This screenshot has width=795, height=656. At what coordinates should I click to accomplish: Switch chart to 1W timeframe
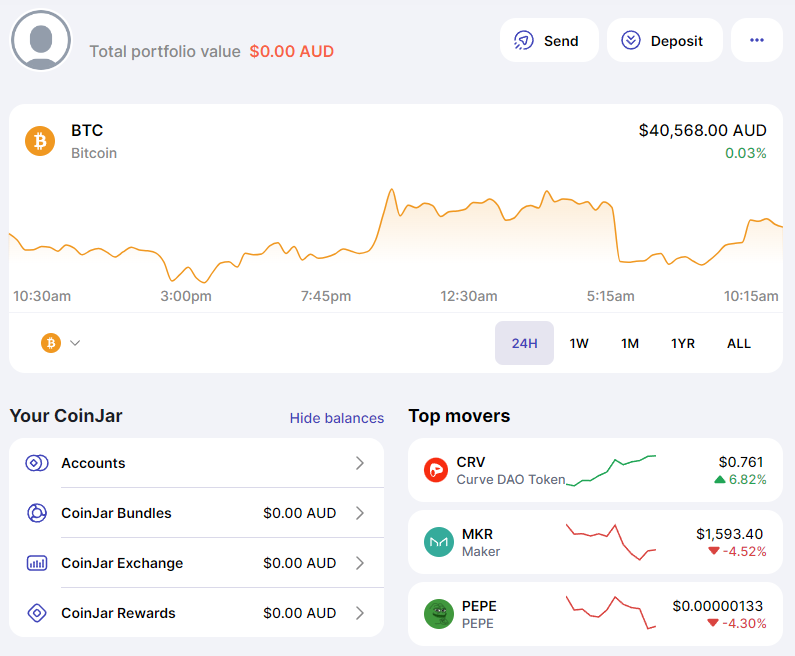[x=579, y=343]
